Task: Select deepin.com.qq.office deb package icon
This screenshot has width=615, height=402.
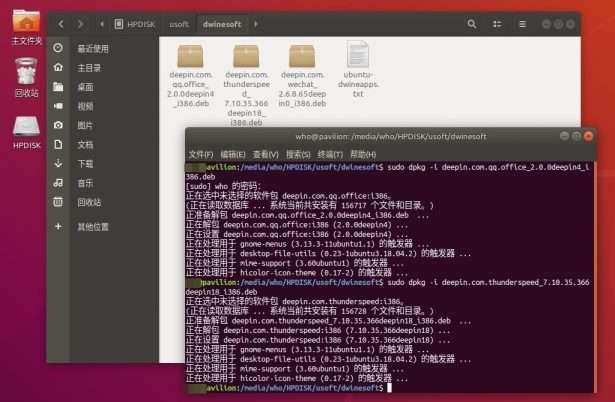Action: click(190, 56)
